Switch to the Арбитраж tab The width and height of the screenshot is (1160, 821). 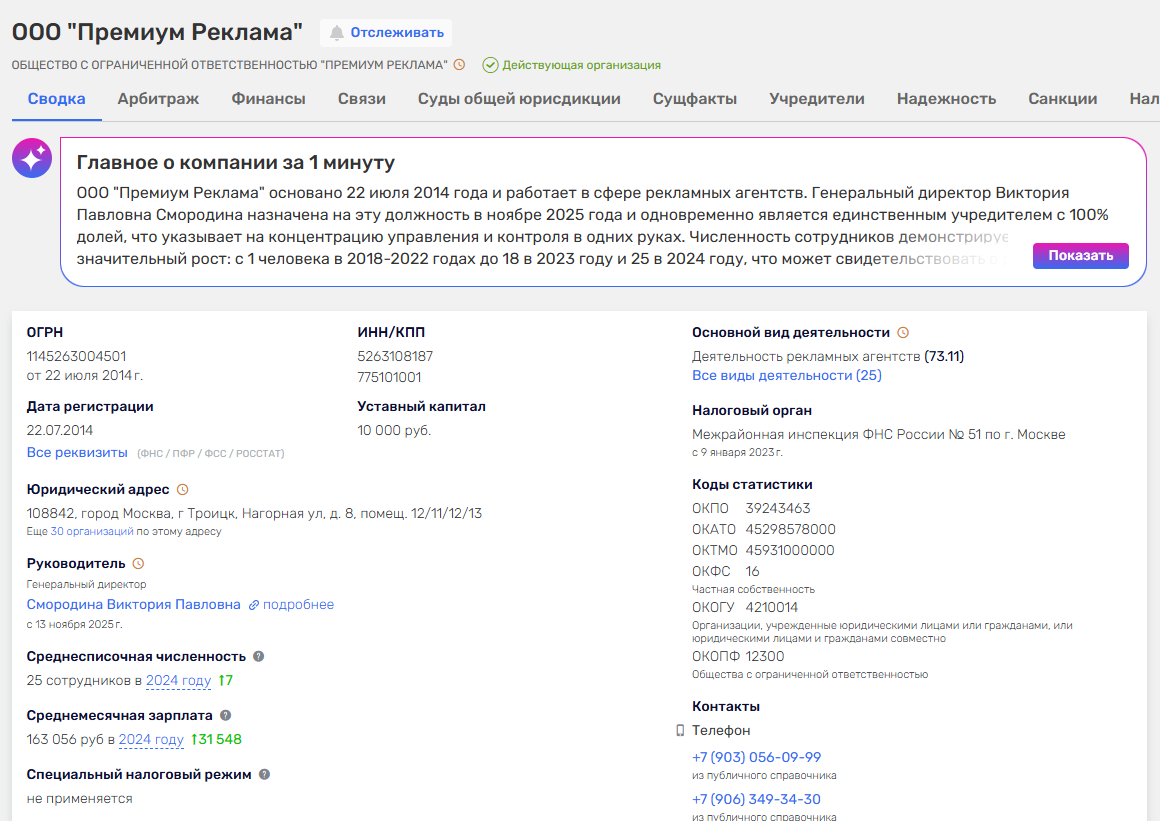click(158, 99)
